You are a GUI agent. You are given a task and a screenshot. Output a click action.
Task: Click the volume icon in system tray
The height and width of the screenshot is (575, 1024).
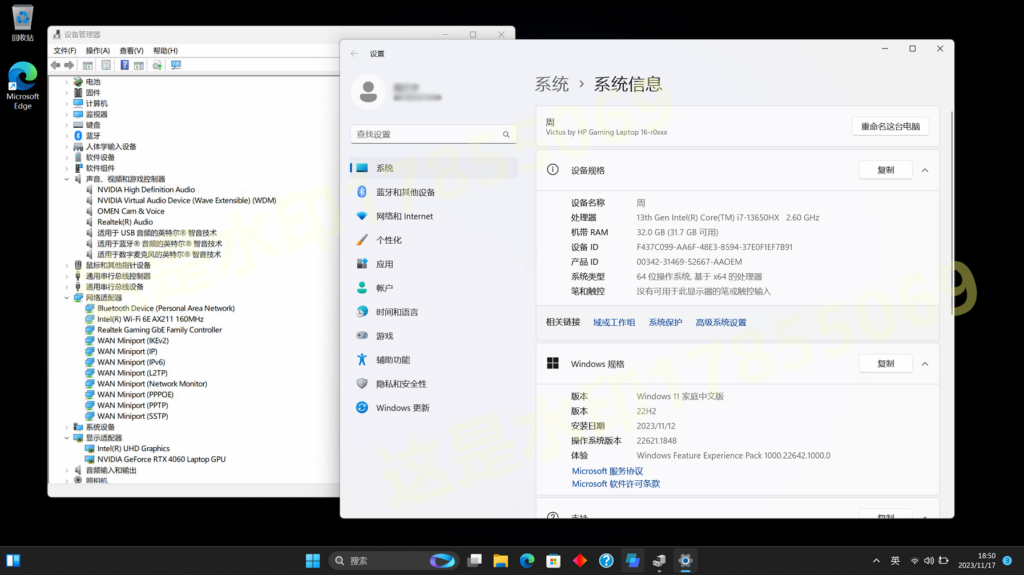929,561
